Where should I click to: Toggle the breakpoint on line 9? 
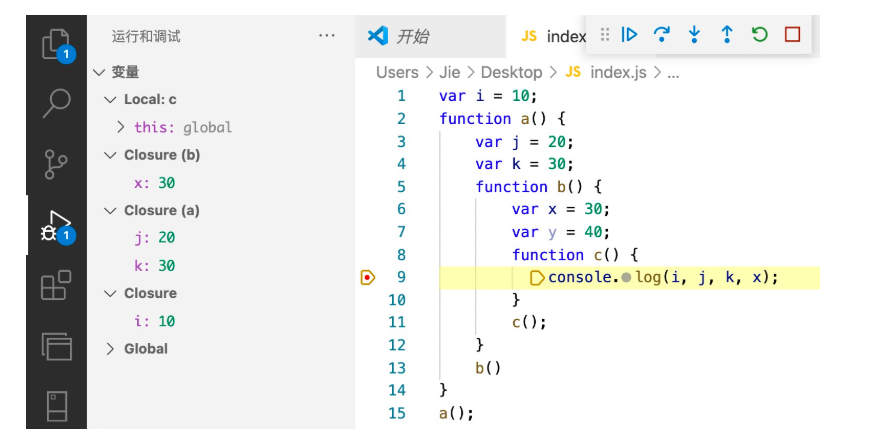(367, 277)
